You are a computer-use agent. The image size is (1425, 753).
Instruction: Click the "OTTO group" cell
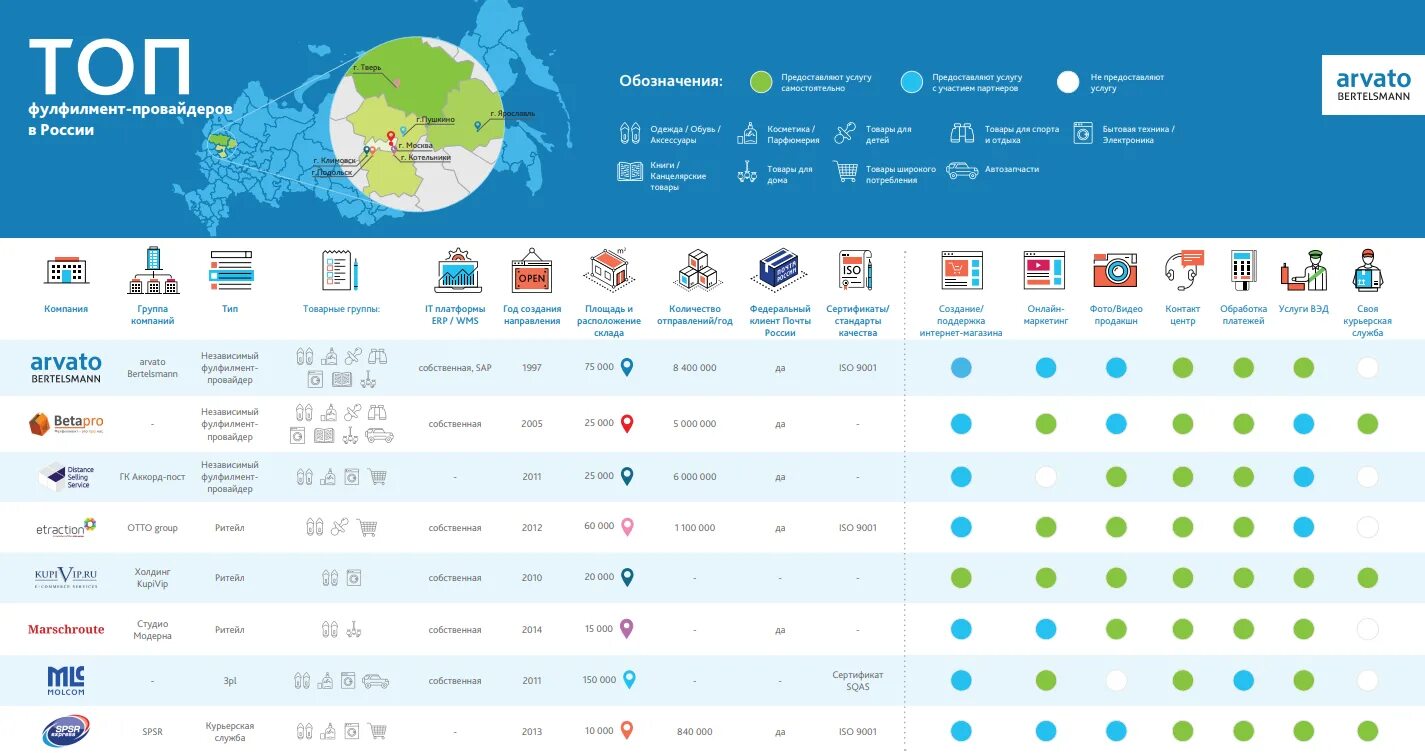click(153, 527)
